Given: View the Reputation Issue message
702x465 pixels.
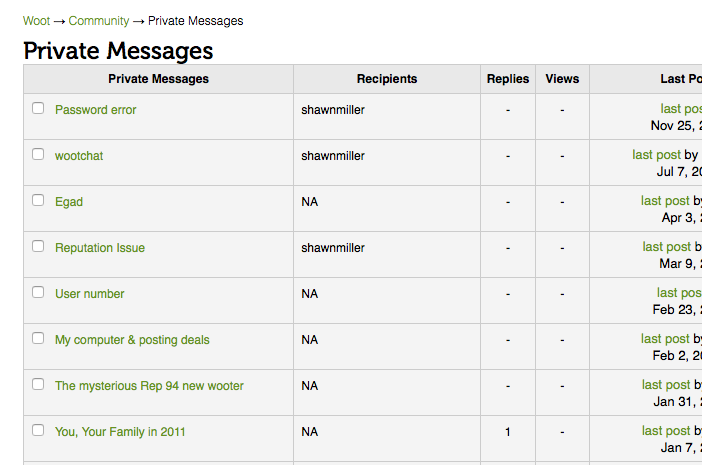Looking at the screenshot, I should pos(100,248).
